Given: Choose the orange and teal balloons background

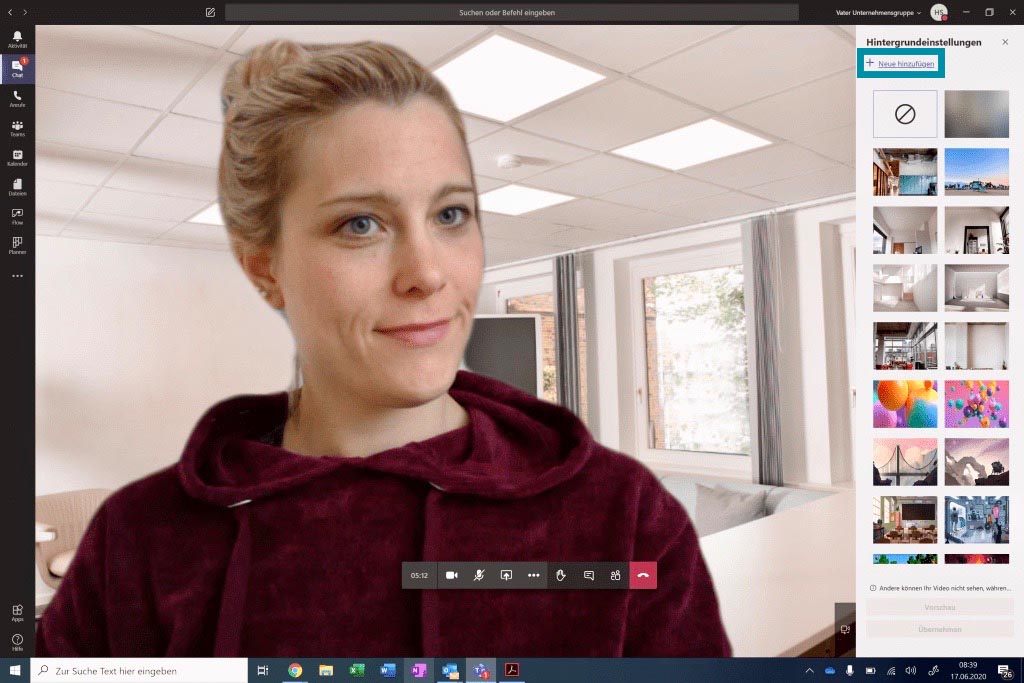Looking at the screenshot, I should 904,404.
